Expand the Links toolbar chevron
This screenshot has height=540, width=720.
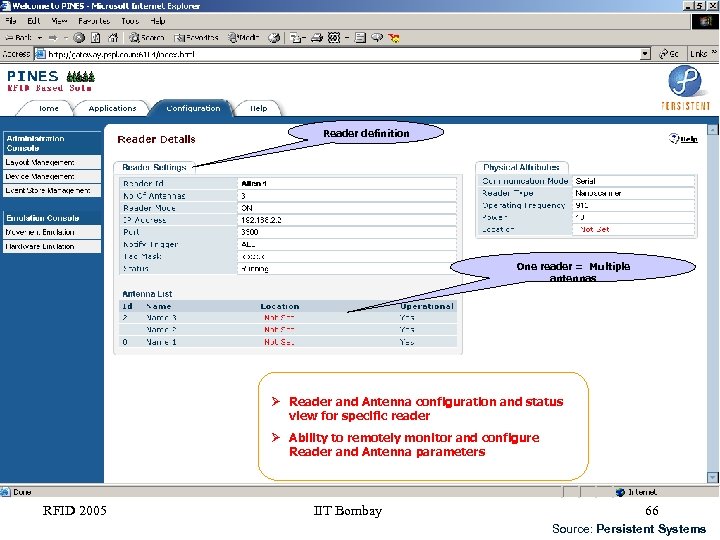pyautogui.click(x=714, y=53)
